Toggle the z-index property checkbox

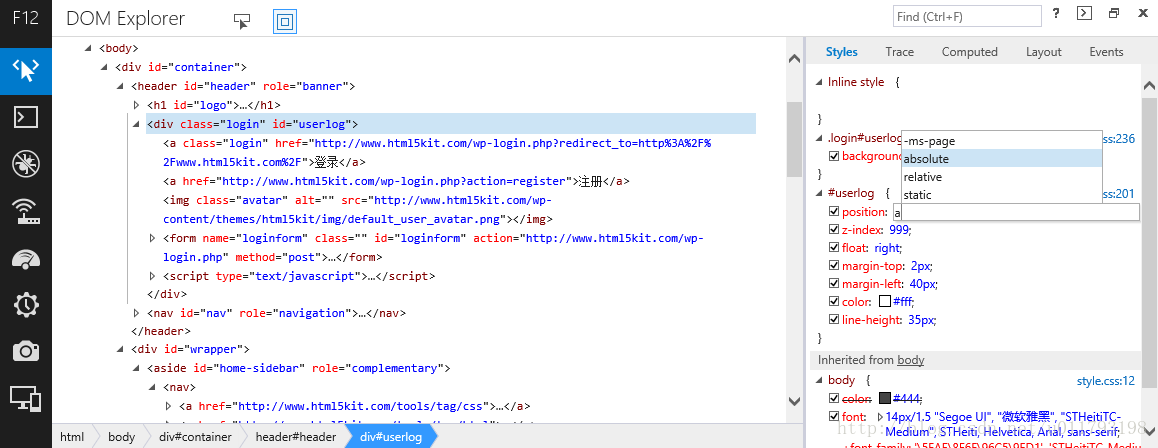coord(835,230)
